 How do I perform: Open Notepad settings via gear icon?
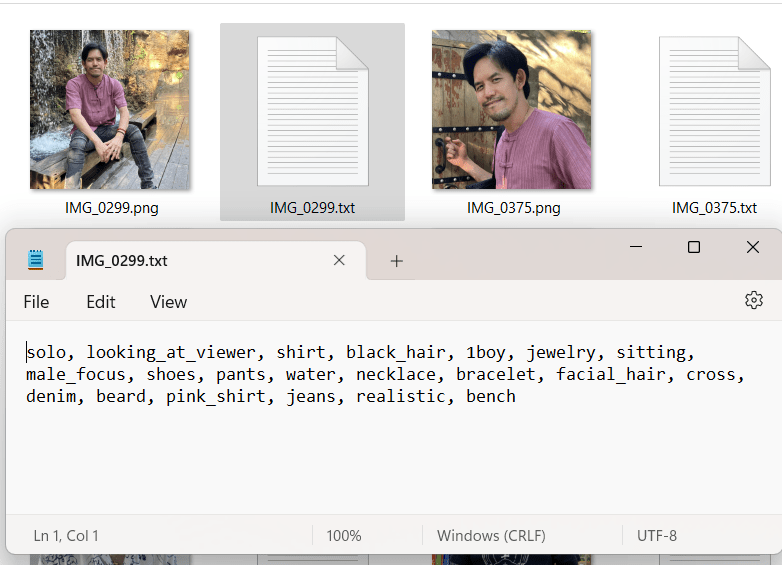pos(754,300)
